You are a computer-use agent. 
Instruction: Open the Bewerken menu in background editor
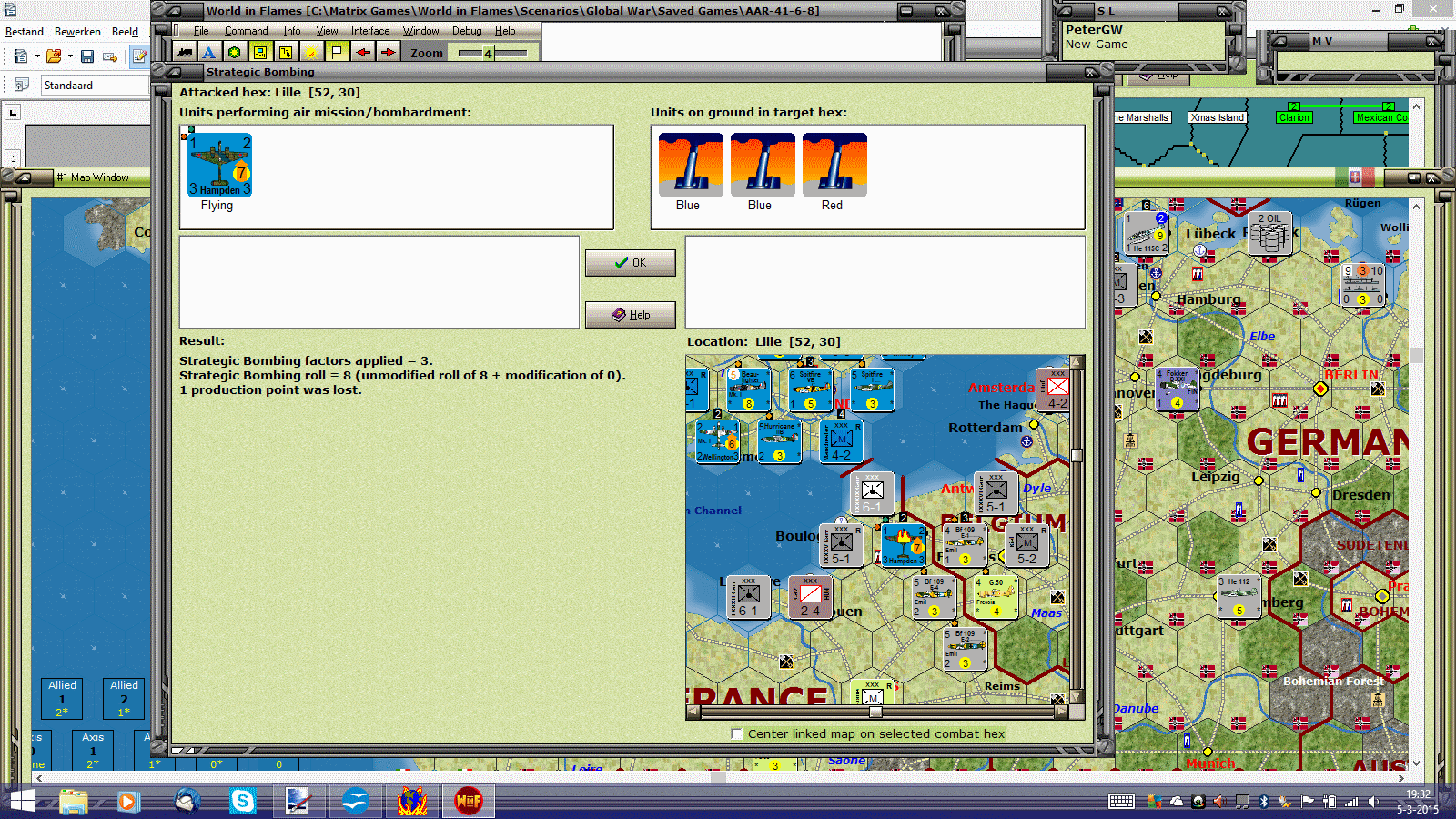tap(77, 32)
